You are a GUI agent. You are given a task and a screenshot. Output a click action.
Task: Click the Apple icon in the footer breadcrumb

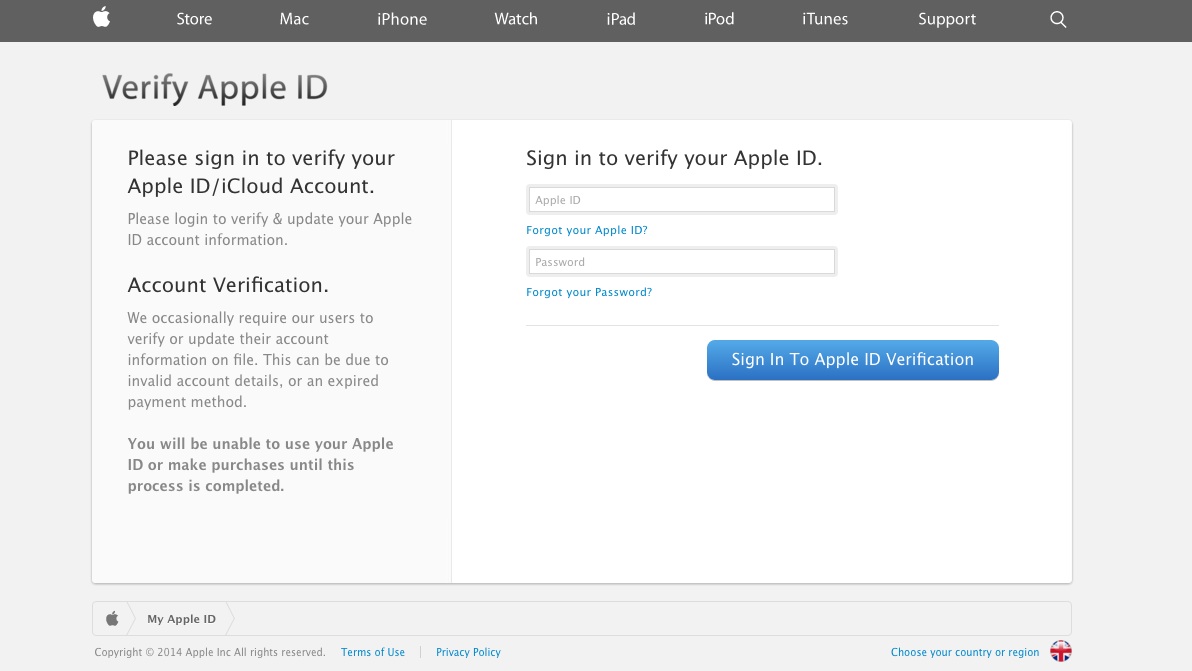point(112,618)
